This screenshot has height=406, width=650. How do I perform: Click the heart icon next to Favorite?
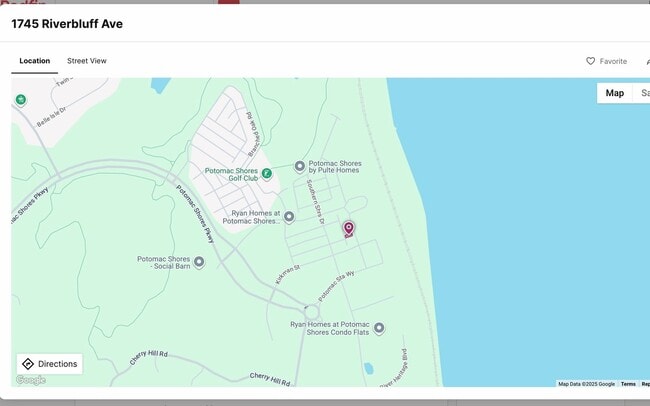point(591,61)
